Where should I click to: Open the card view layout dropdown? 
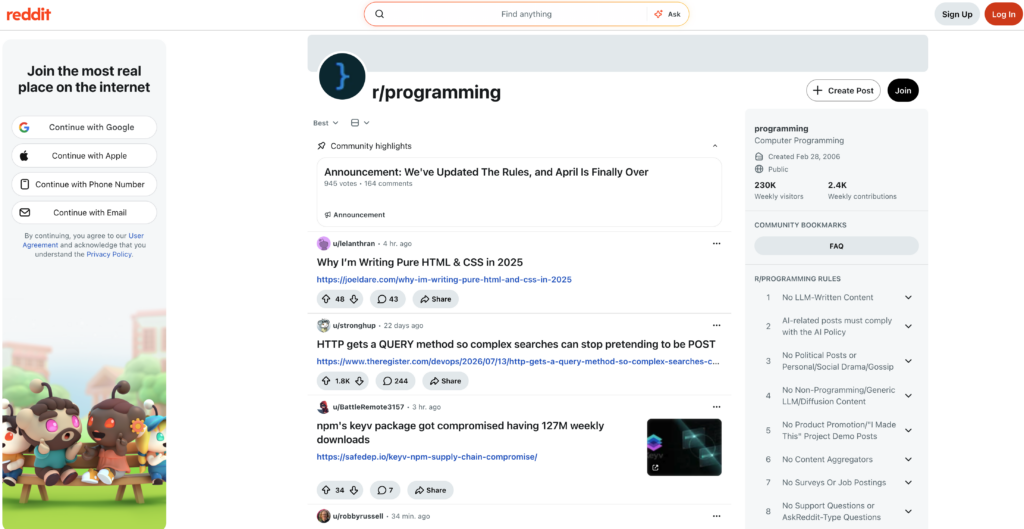[360, 123]
